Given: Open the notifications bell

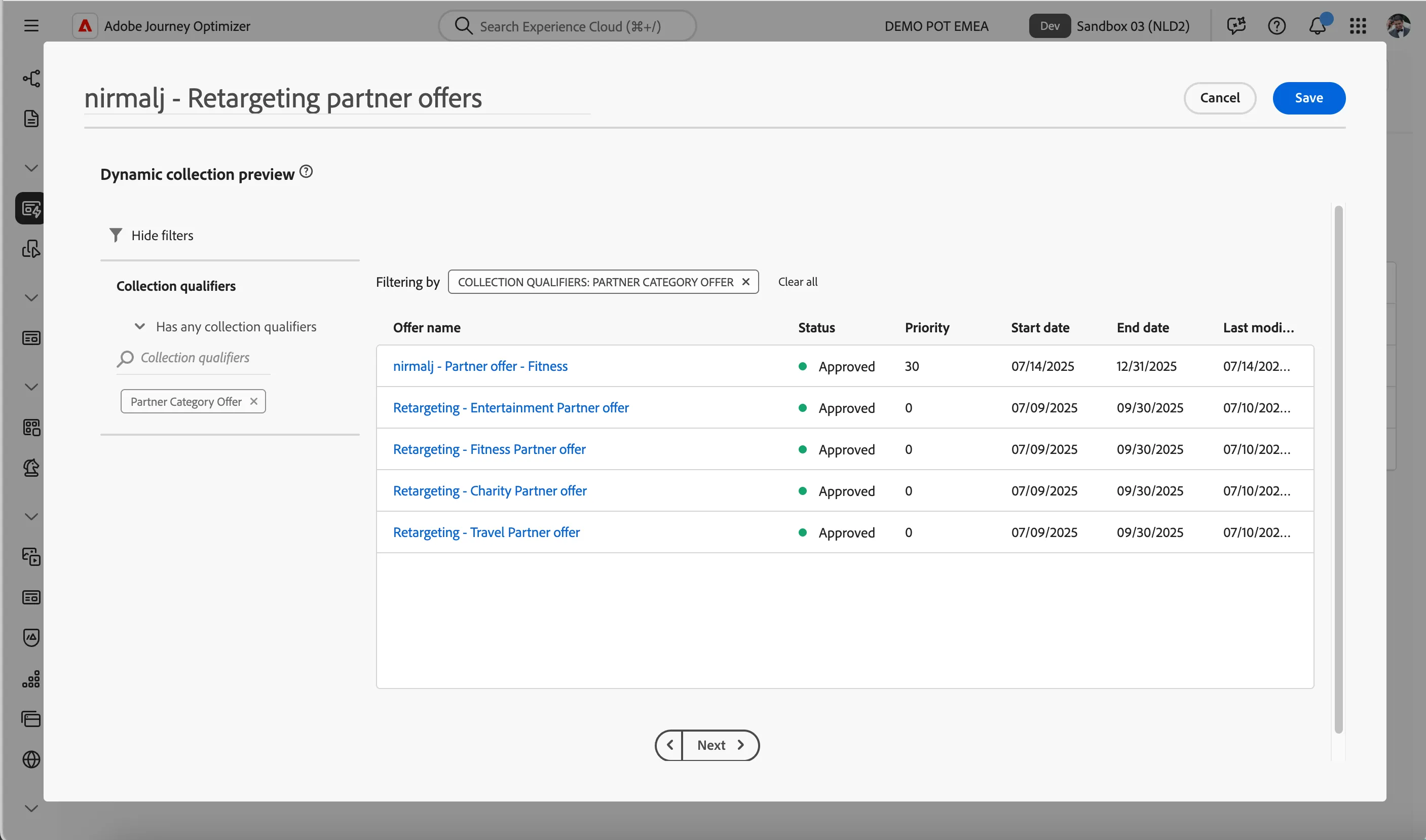Looking at the screenshot, I should pyautogui.click(x=1318, y=26).
